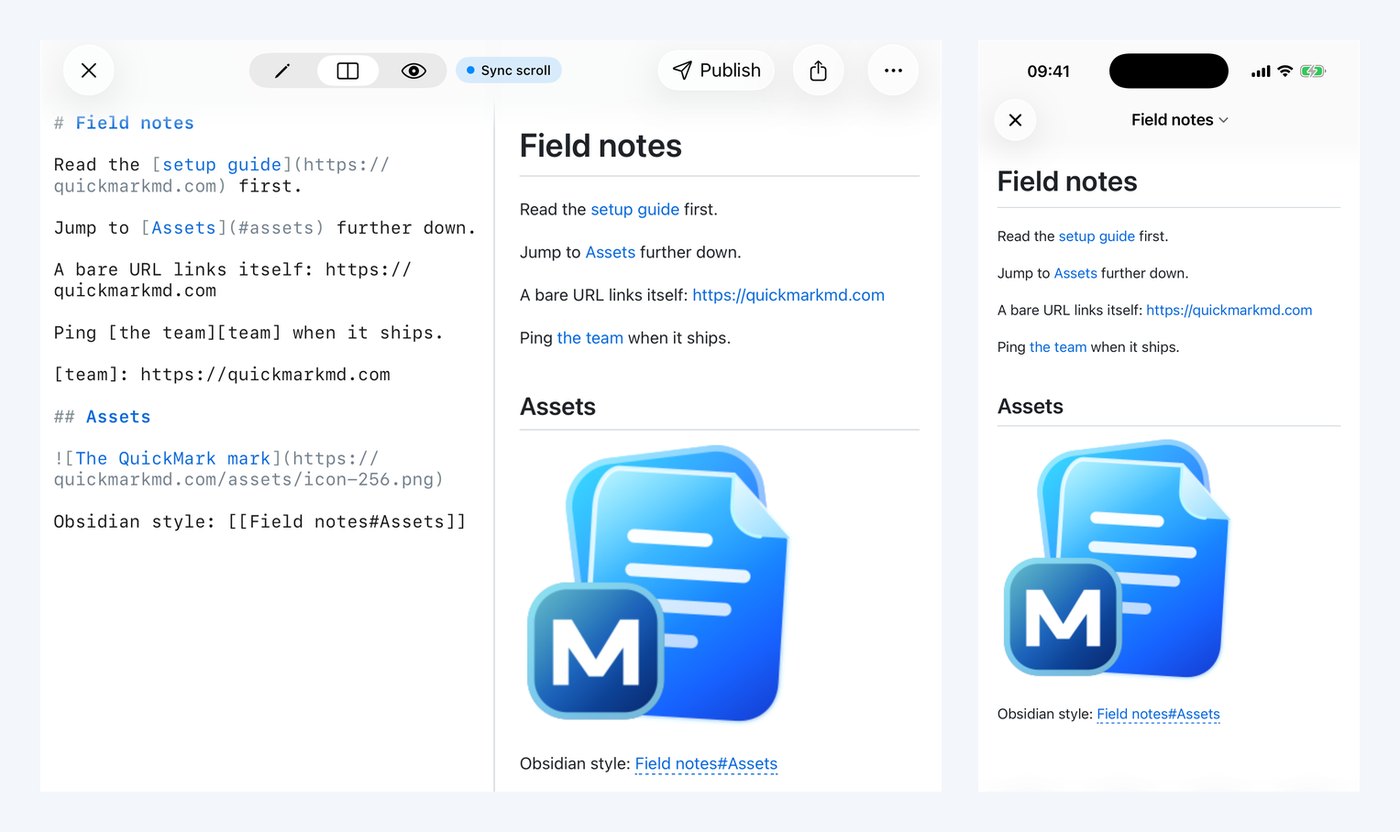1400x832 pixels.
Task: Click [Assets](#assets) source text in editor
Action: (x=232, y=228)
